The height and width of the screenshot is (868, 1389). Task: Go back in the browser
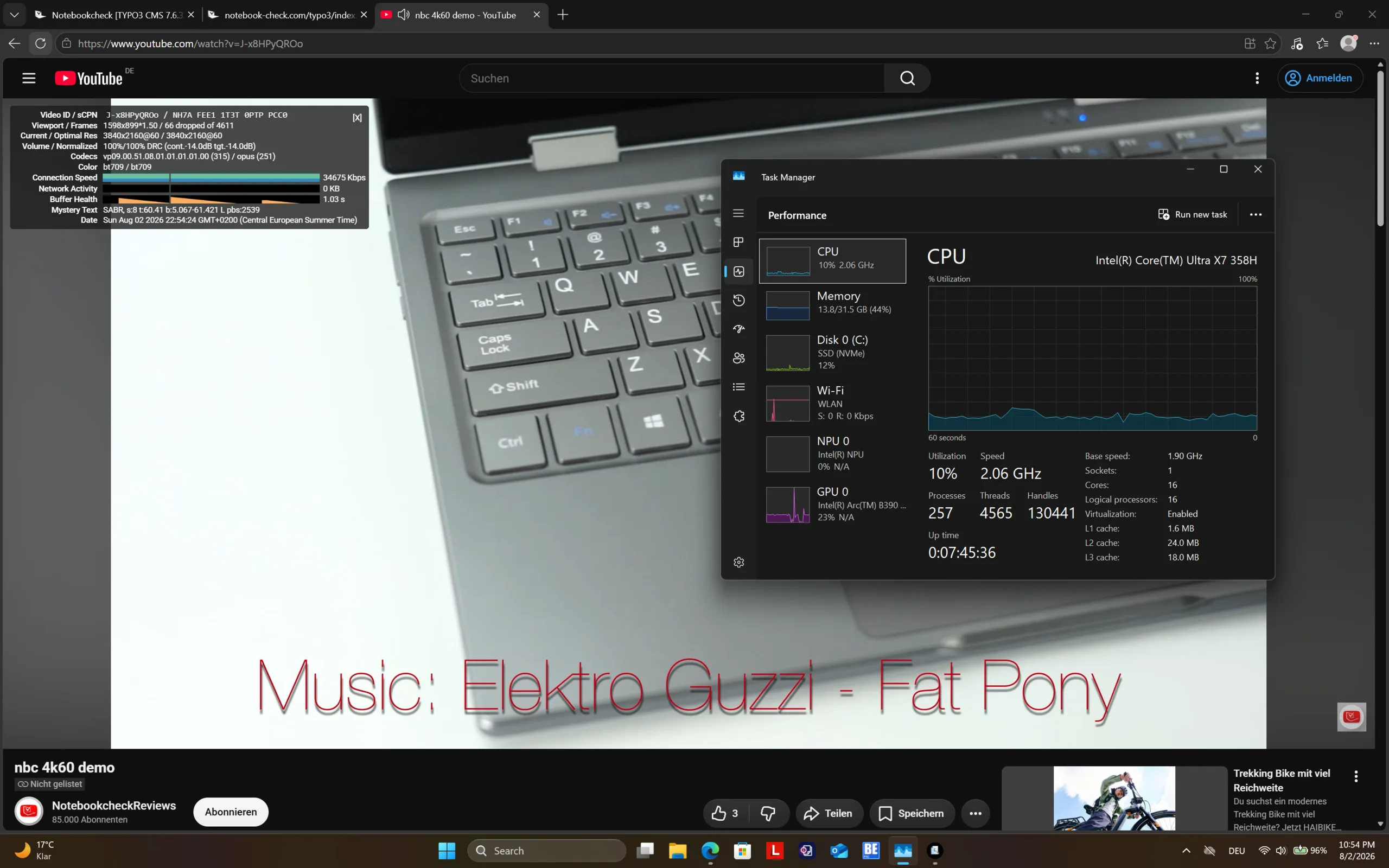click(14, 43)
